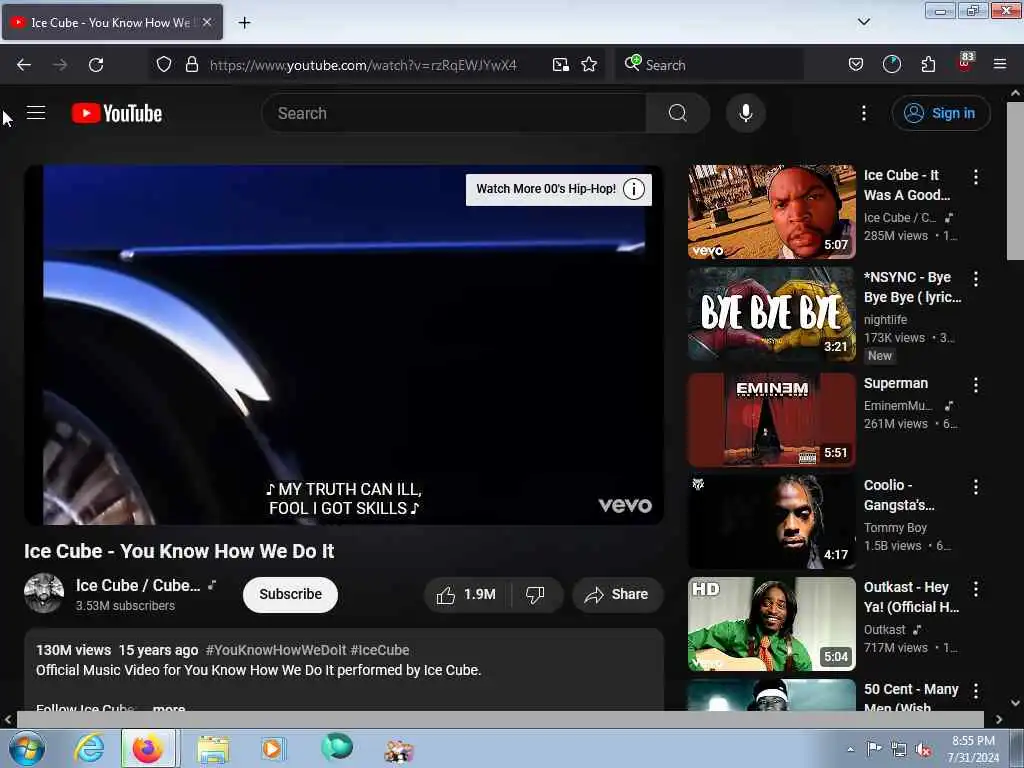Image resolution: width=1024 pixels, height=768 pixels.
Task: Close the Ice Cube YouTube tab
Action: click(206, 22)
